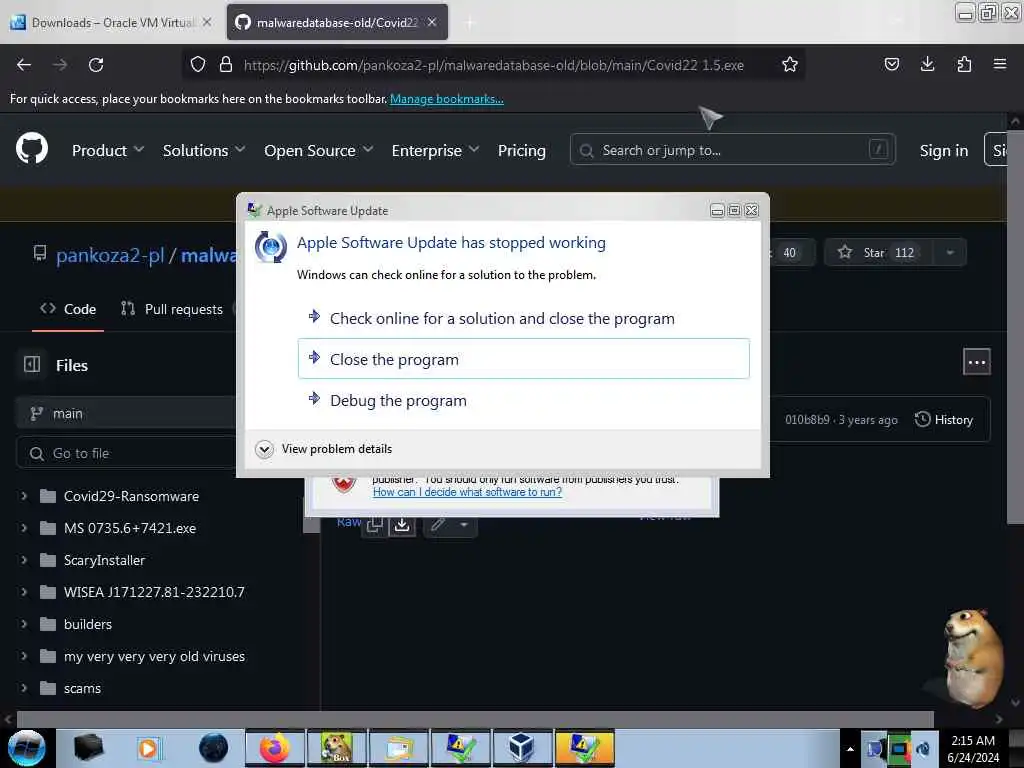The width and height of the screenshot is (1024, 768).
Task: Click the Files side panel toggle icon
Action: 32,364
